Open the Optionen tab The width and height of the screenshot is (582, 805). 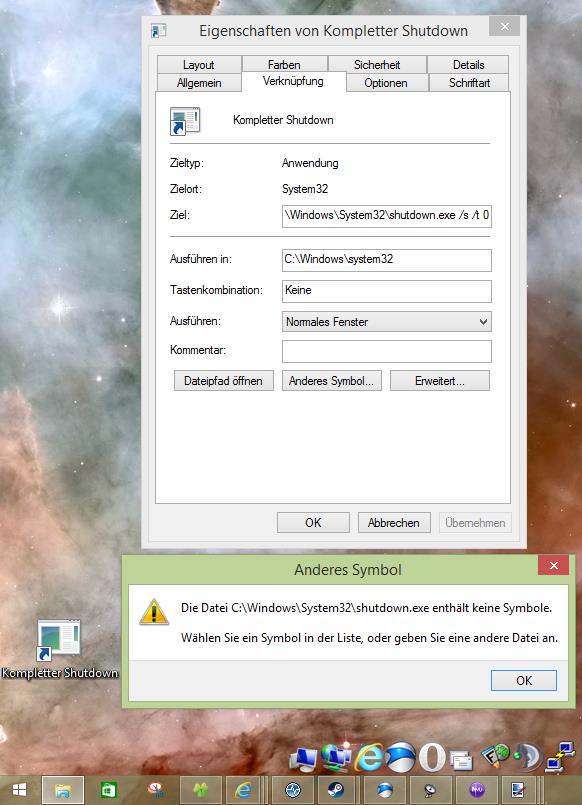386,83
